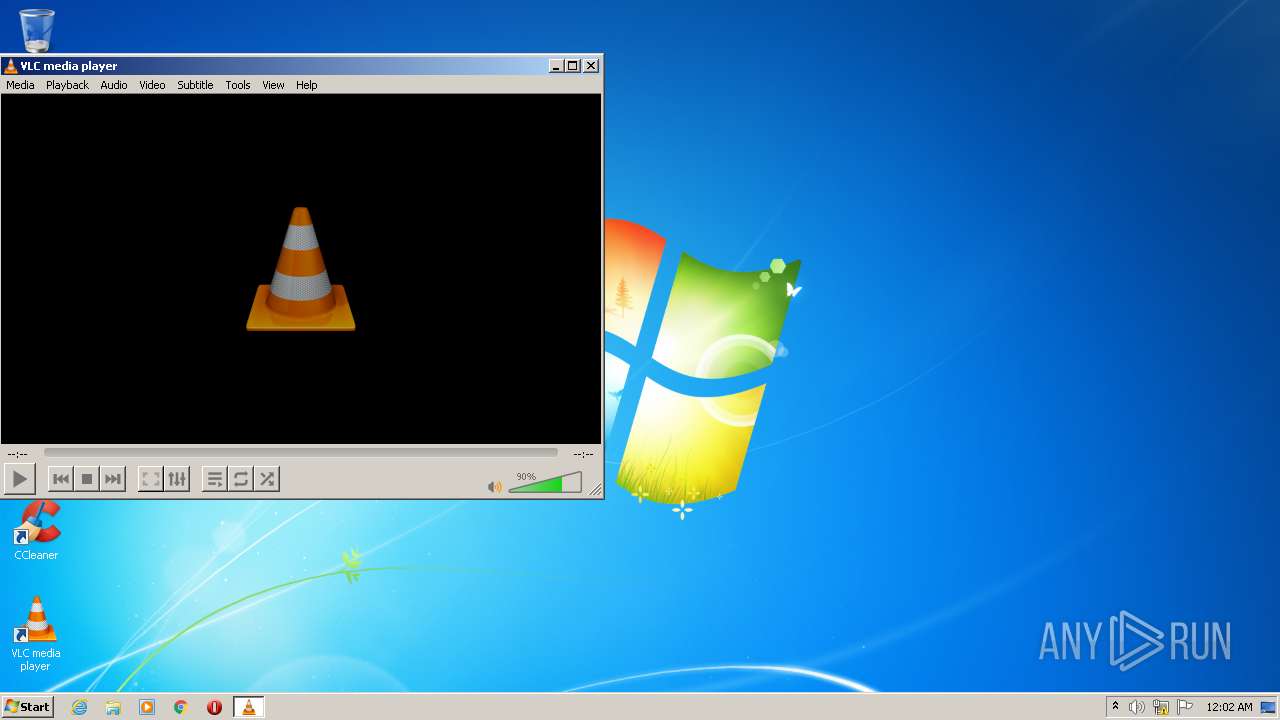The image size is (1280, 720).
Task: Mute audio with speaker icon
Action: click(494, 487)
